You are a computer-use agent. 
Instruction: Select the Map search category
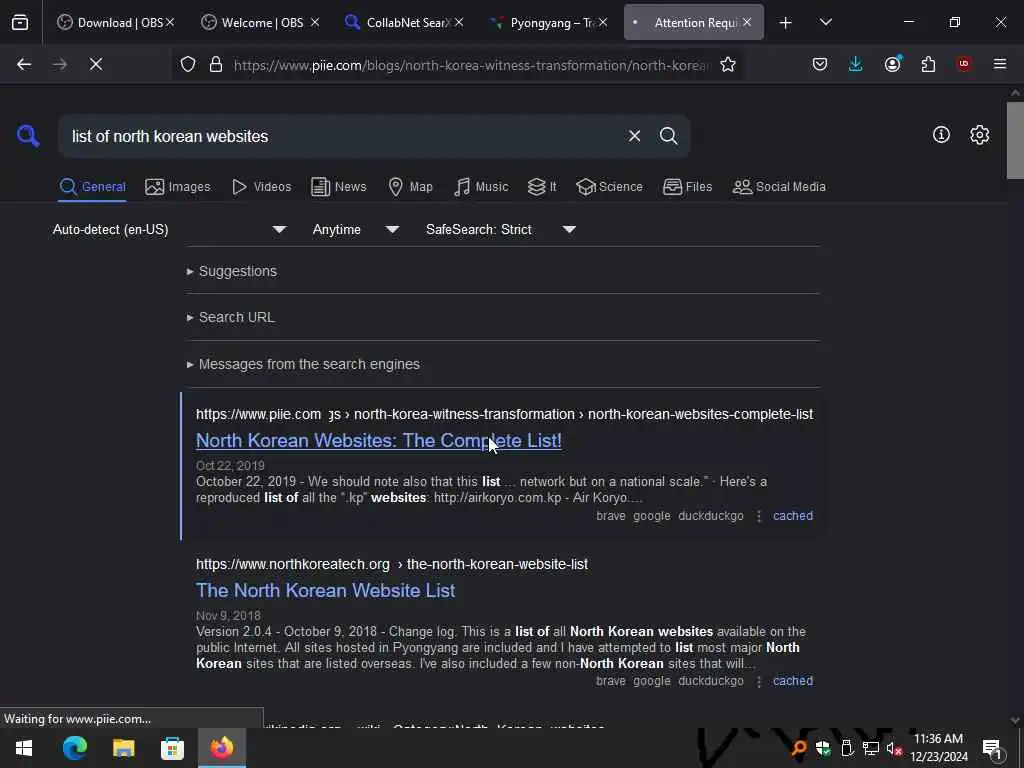pyautogui.click(x=410, y=187)
